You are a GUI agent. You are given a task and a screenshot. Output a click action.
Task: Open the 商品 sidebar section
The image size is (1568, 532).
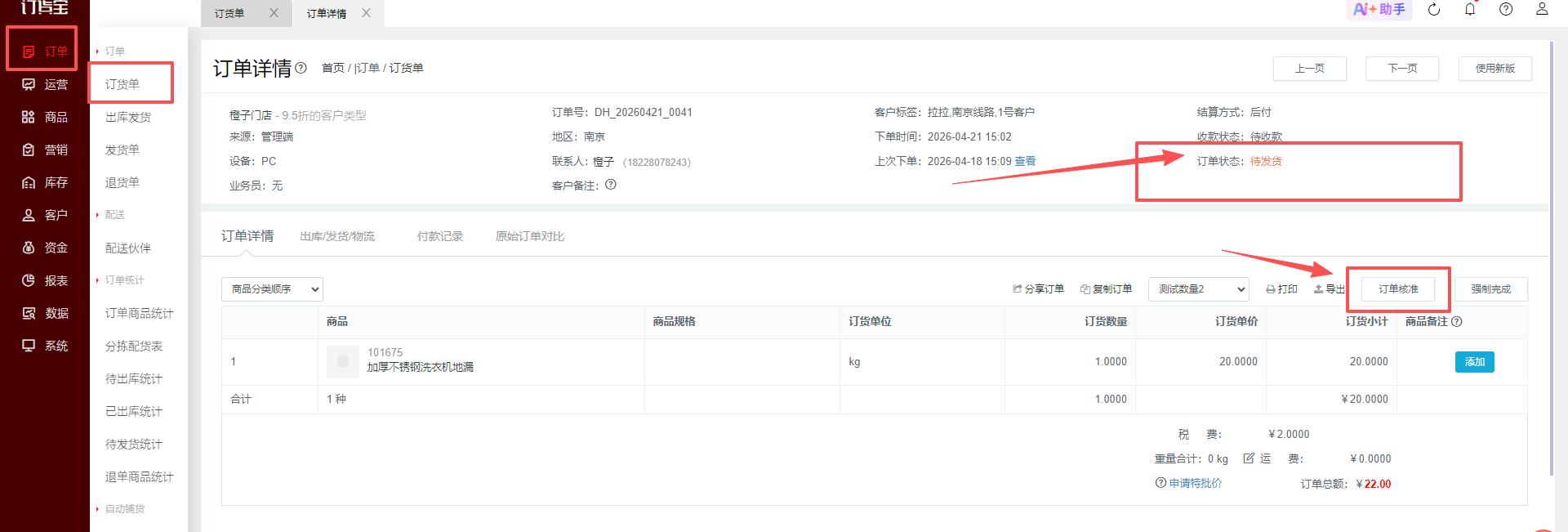(x=44, y=117)
